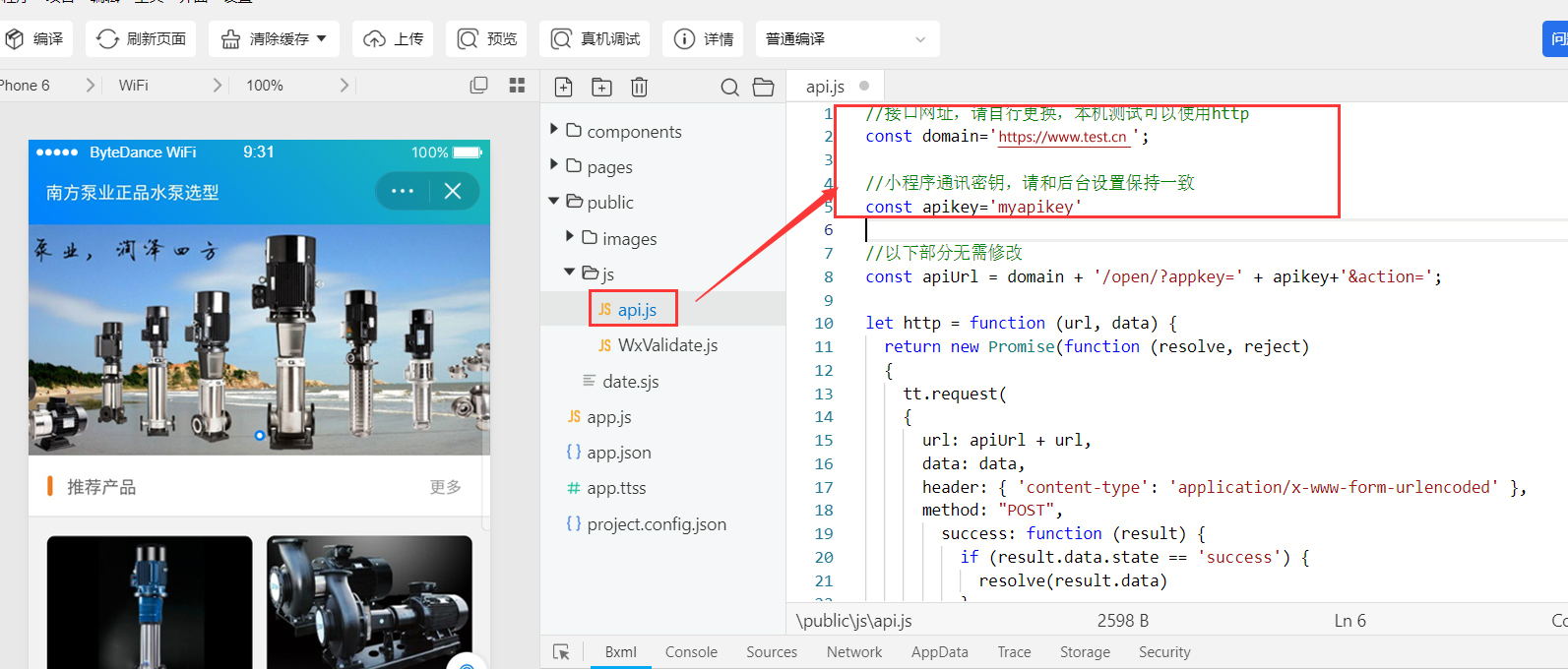Click the trash delete icon in explorer
This screenshot has height=669, width=1568.
pos(639,87)
